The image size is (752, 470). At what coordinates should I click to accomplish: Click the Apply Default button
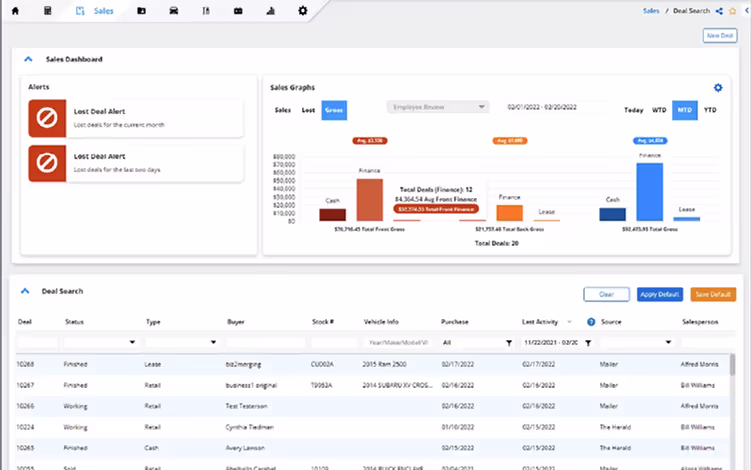pos(659,294)
